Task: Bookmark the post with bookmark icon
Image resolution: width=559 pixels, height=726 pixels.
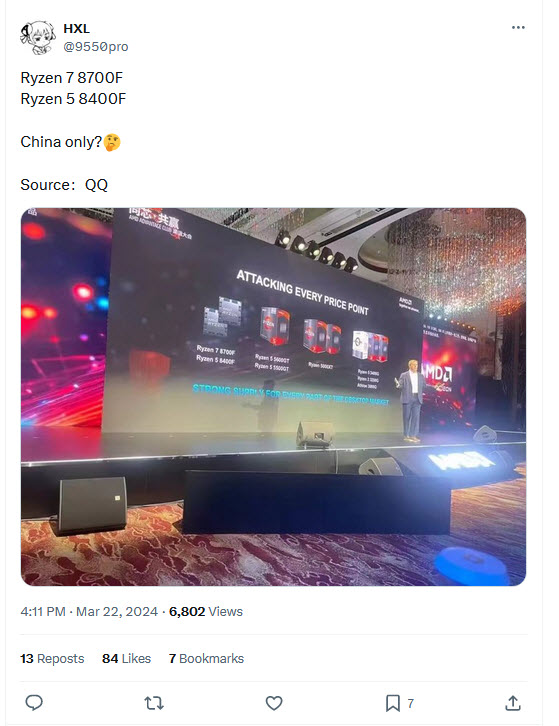Action: pos(393,703)
